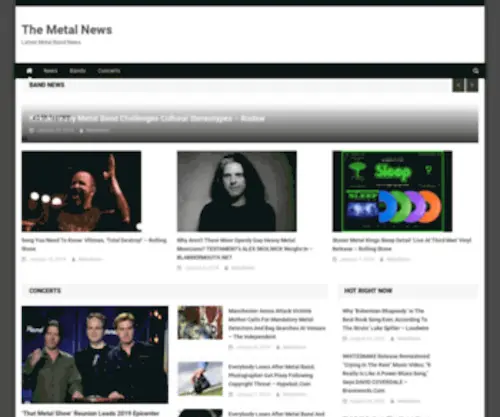The height and width of the screenshot is (417, 500).
Task: Click calendar icon under Whitesnake article
Action: 345,401
